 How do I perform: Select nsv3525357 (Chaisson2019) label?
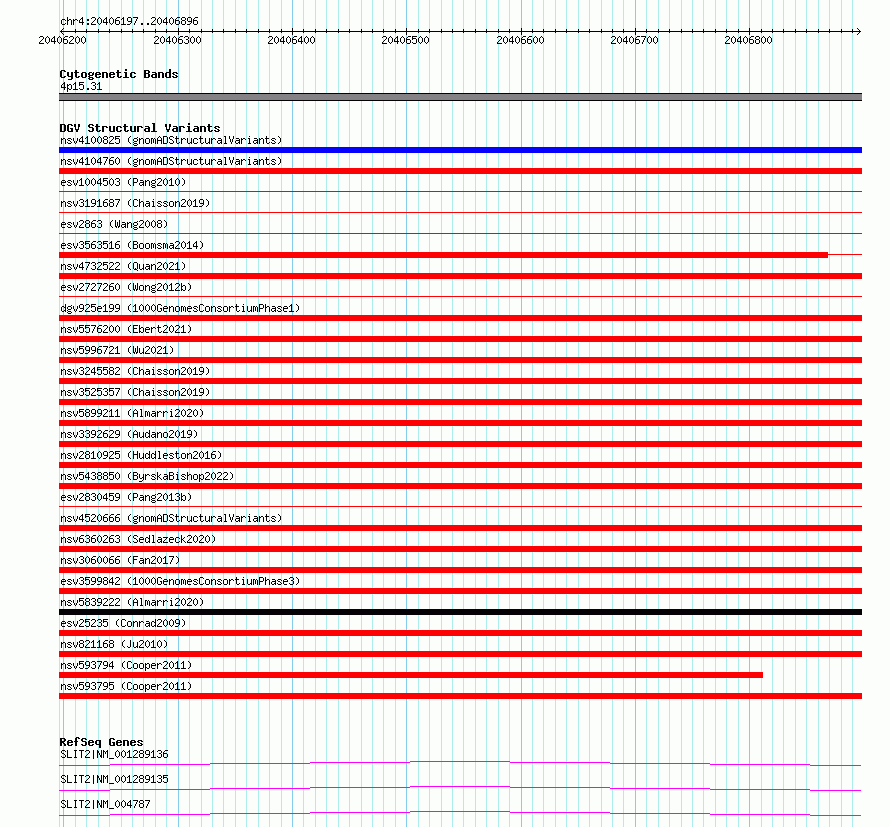135,392
